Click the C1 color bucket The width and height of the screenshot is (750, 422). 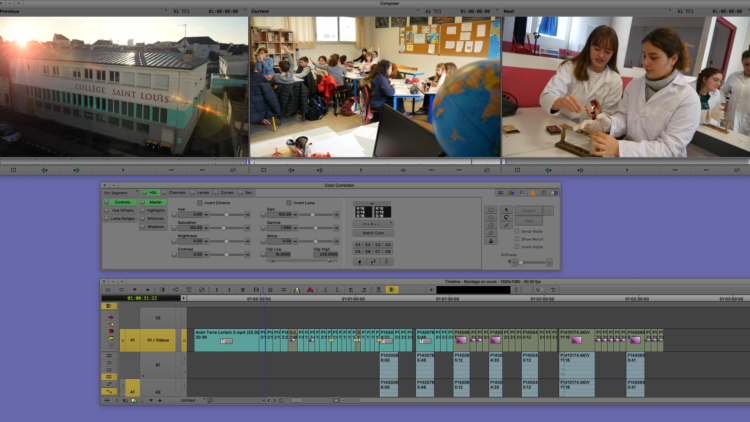tap(358, 244)
